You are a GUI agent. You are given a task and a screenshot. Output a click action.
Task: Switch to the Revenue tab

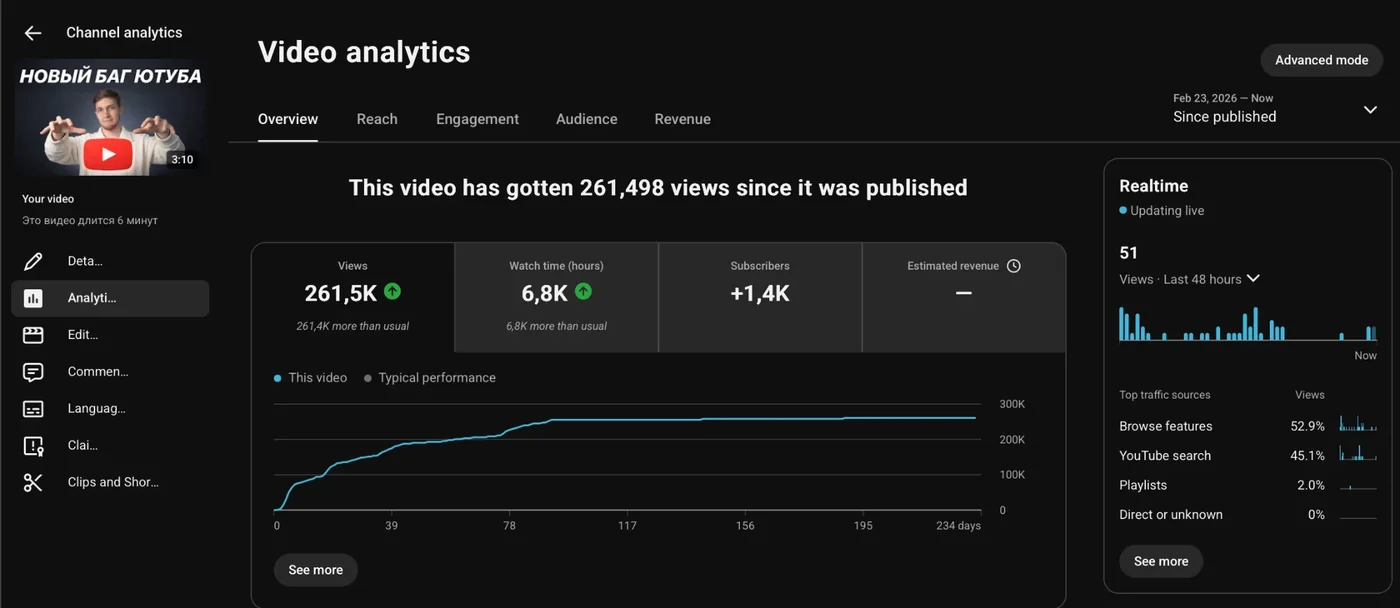(x=683, y=119)
